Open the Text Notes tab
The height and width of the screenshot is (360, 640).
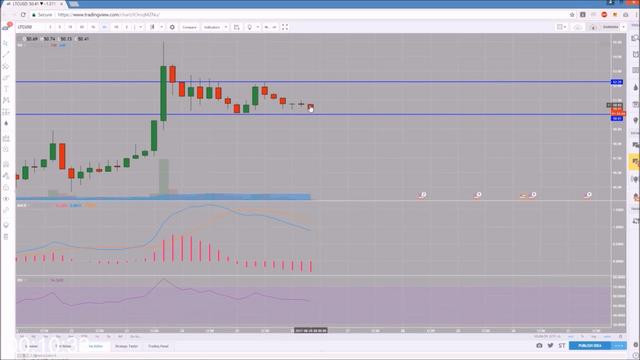63,346
